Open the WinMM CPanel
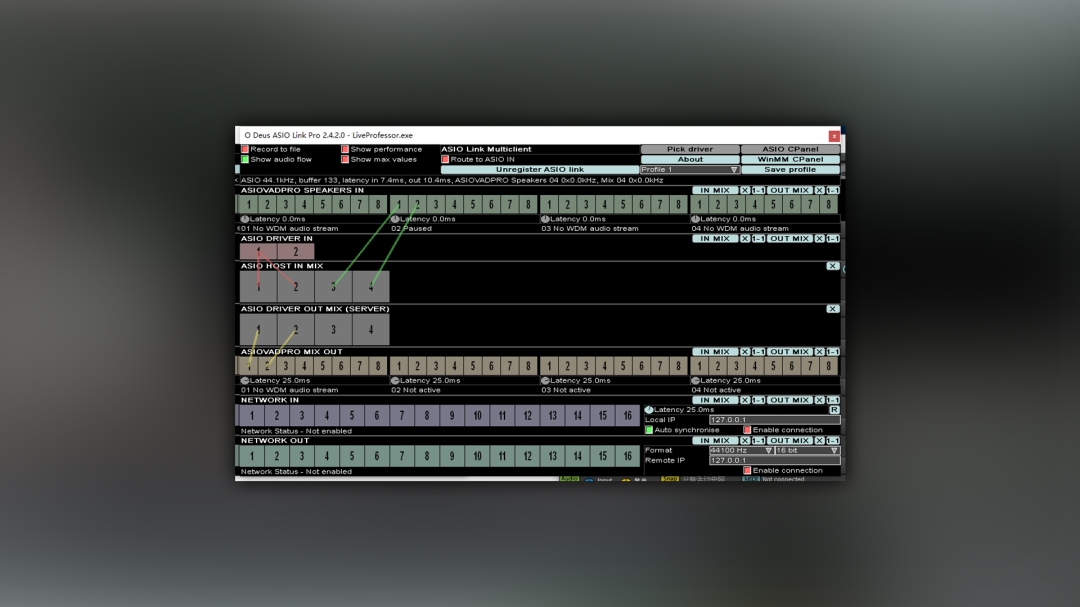This screenshot has height=607, width=1080. pos(790,159)
